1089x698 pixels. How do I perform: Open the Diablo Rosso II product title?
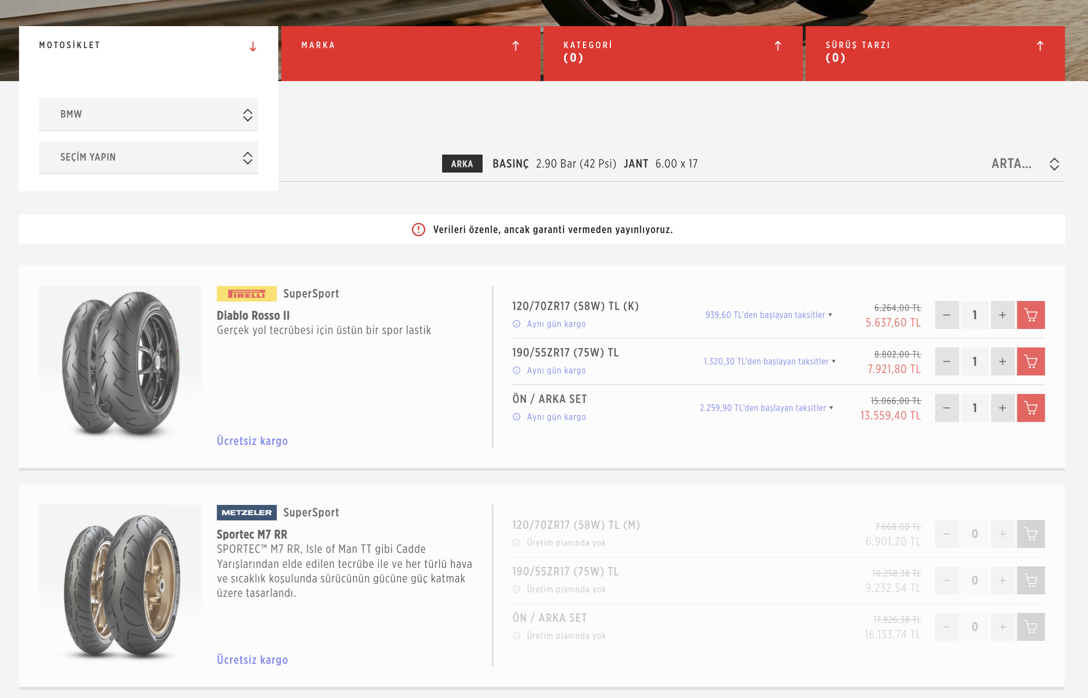[253, 315]
